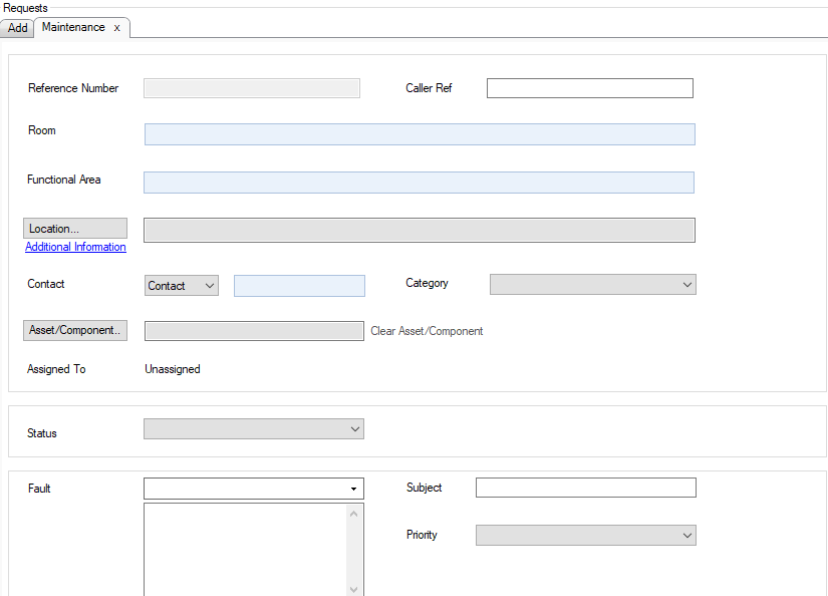Switch to the Add tab
This screenshot has height=596, width=828.
(x=18, y=28)
